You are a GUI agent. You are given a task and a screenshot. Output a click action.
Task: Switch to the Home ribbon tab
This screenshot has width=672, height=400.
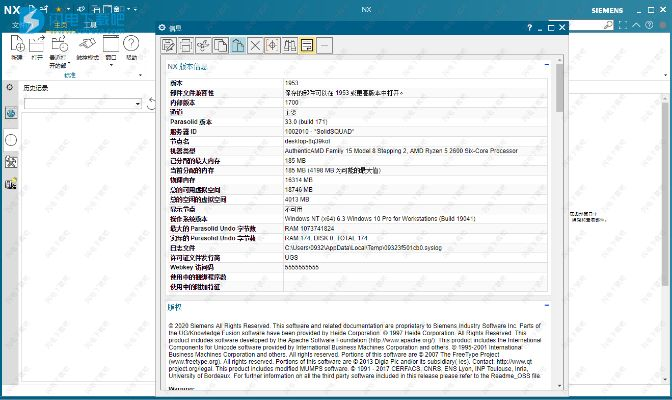[x=60, y=25]
